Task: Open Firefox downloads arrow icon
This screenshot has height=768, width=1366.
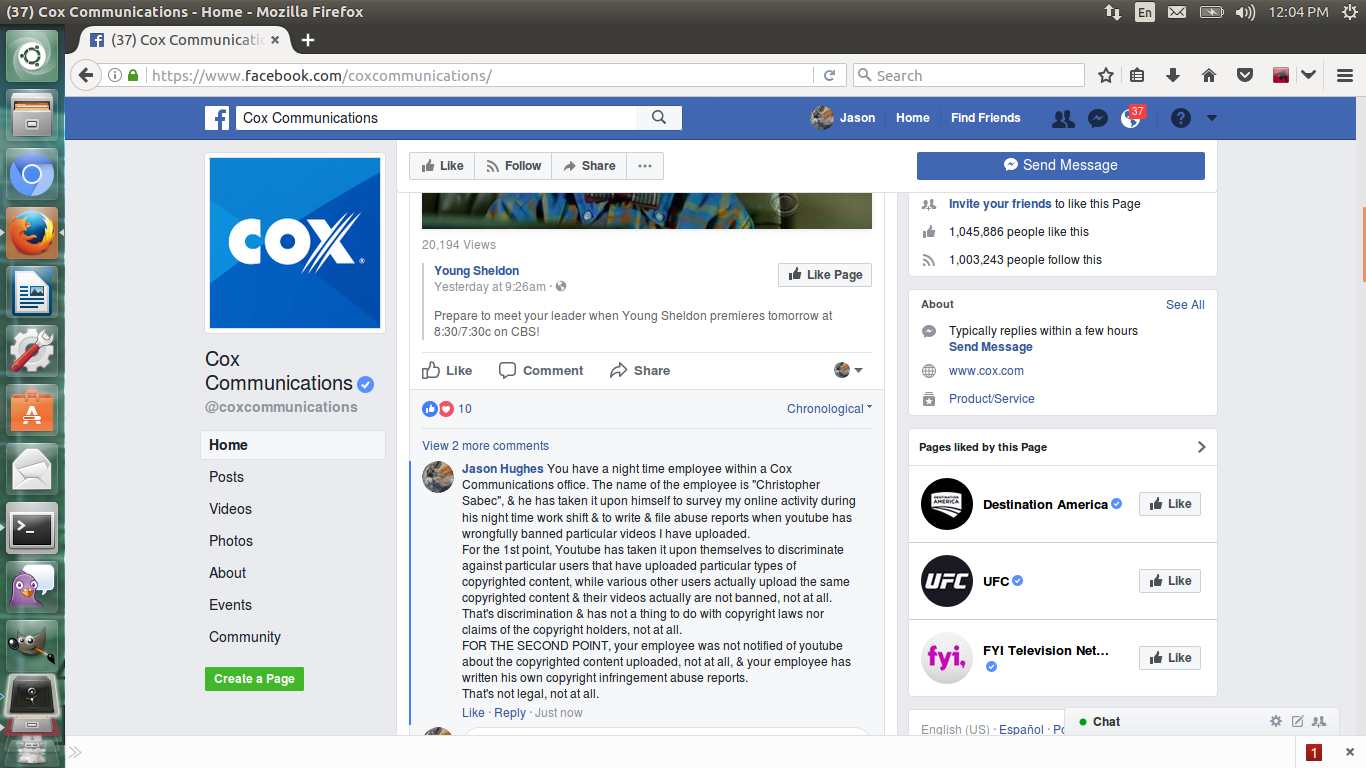Action: pos(1173,75)
